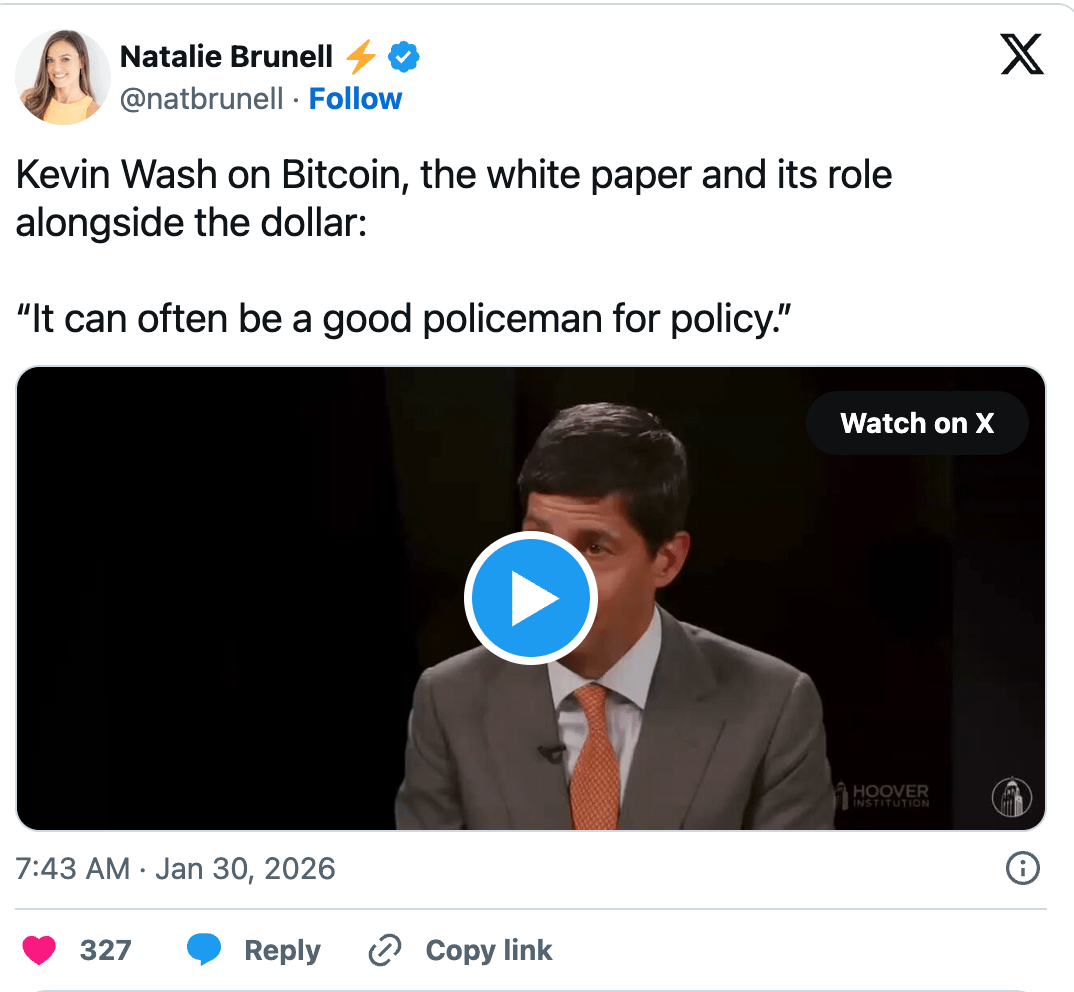The image size is (1074, 992).
Task: Click the copy link chain icon
Action: click(x=384, y=950)
